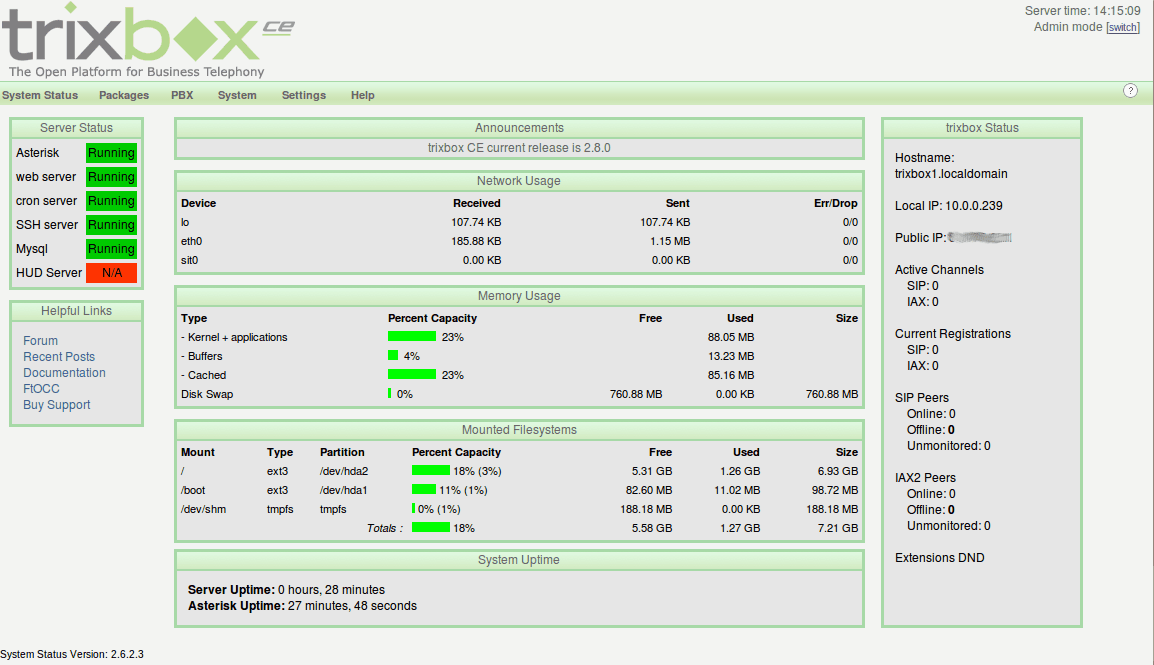
Task: Click the Asterisk Running status badge
Action: coord(111,153)
